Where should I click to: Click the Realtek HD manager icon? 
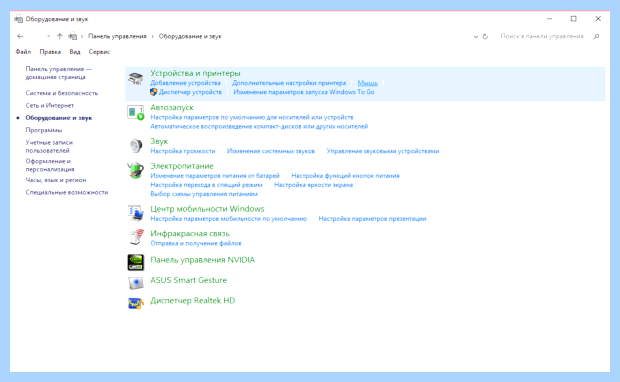click(136, 303)
